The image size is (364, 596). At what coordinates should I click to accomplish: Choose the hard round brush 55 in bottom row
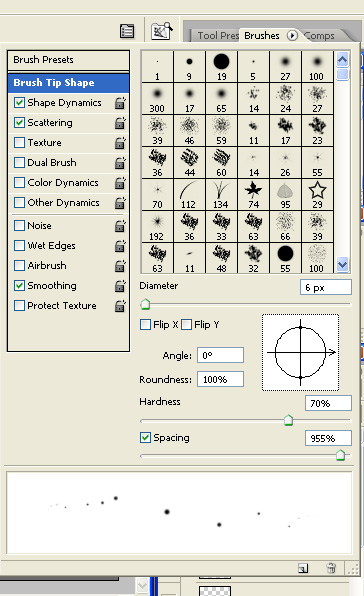285,259
